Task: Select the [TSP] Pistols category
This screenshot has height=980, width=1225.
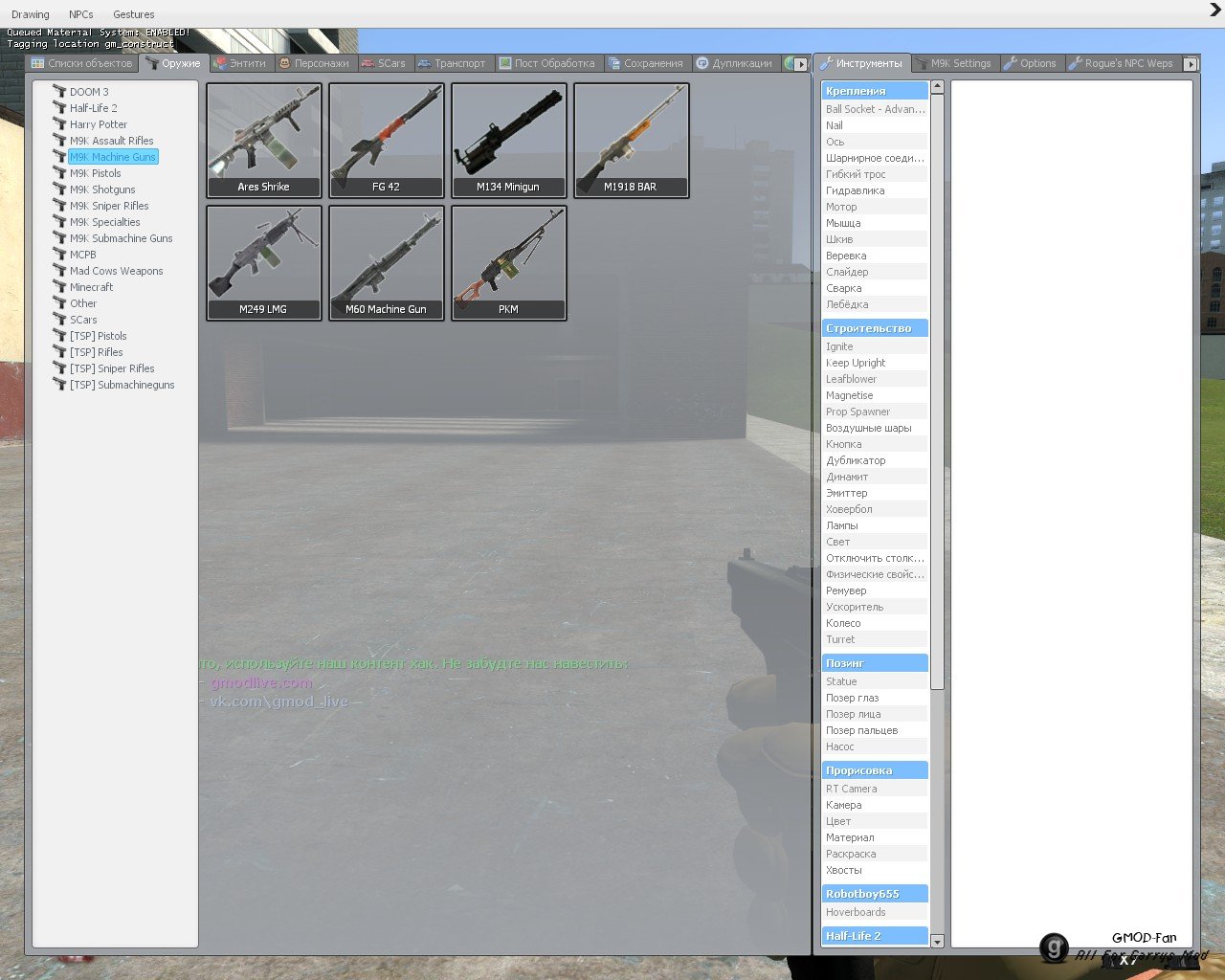Action: 98,336
